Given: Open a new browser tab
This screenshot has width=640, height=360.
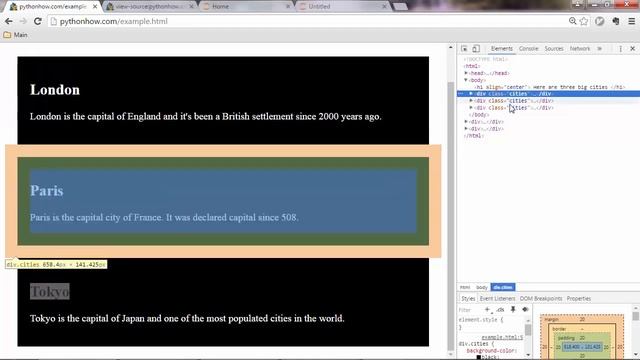Looking at the screenshot, I should coord(400,7).
